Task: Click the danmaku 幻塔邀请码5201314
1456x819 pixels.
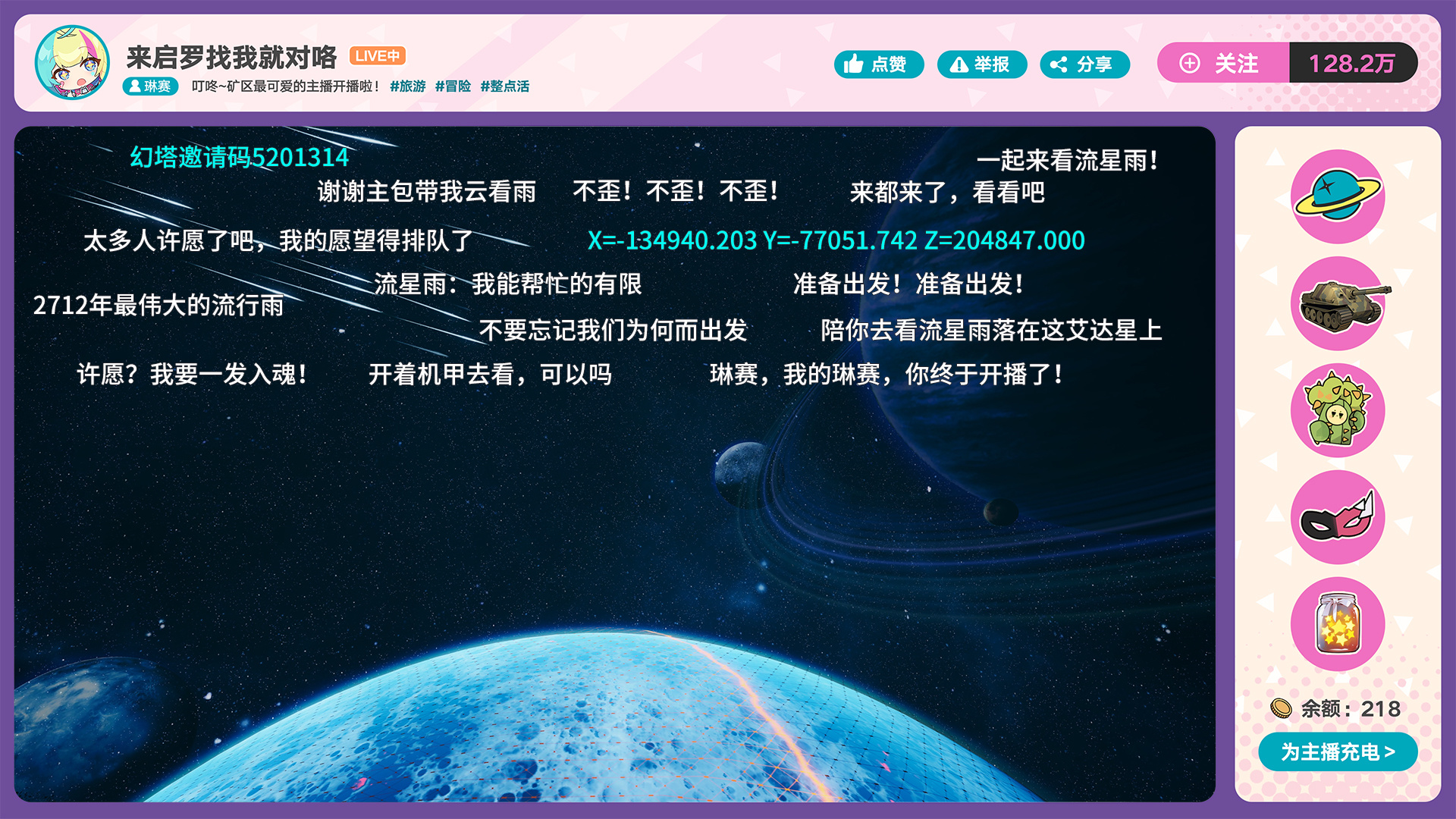Action: click(239, 157)
